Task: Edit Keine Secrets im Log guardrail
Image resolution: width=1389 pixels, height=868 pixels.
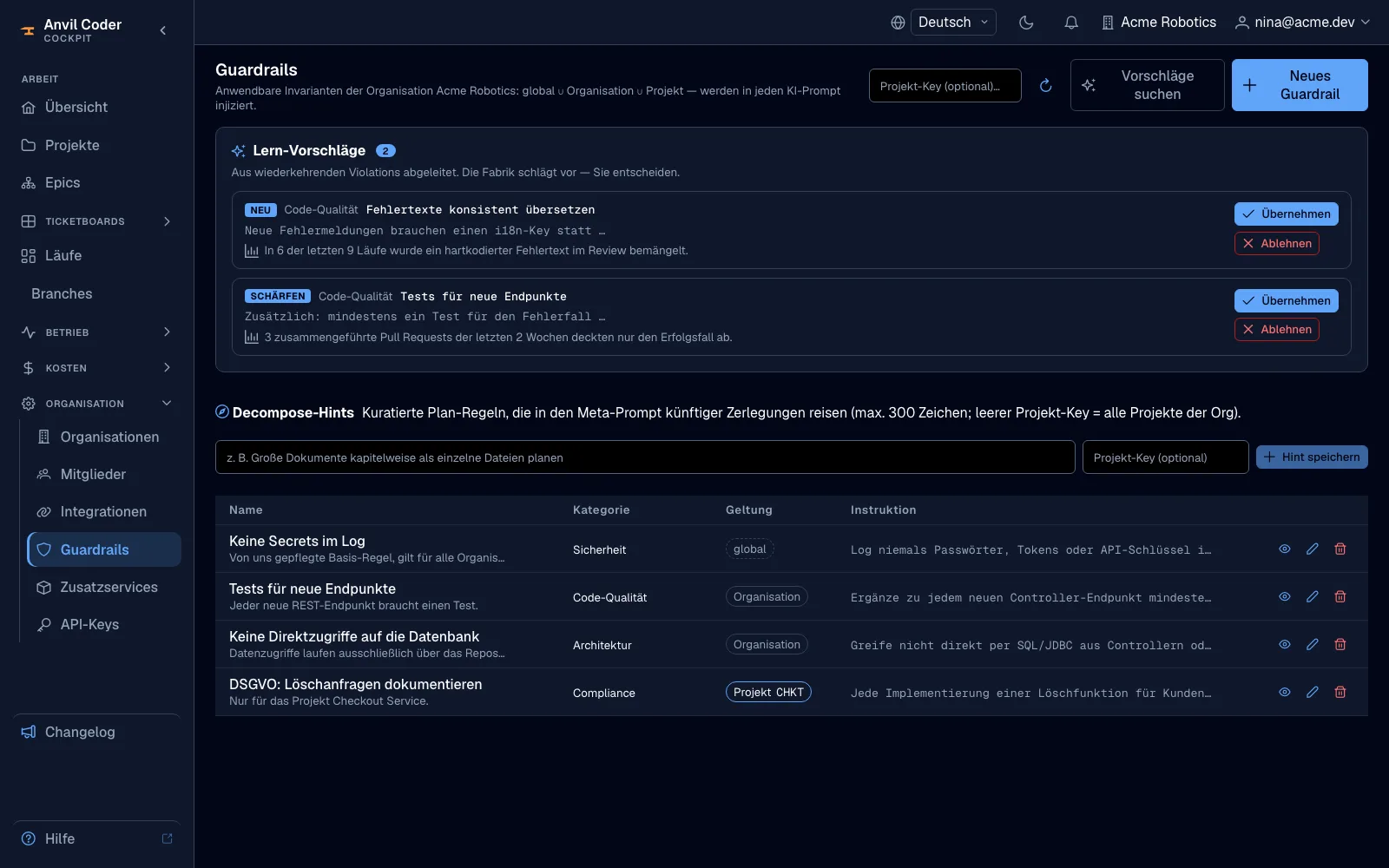Action: [x=1313, y=549]
